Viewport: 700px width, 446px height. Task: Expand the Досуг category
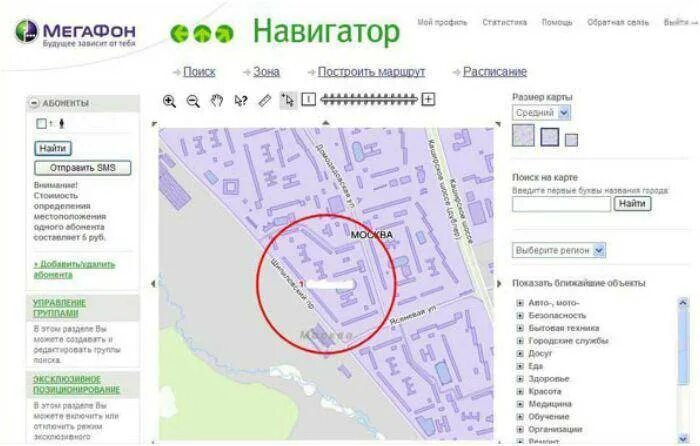pos(520,353)
